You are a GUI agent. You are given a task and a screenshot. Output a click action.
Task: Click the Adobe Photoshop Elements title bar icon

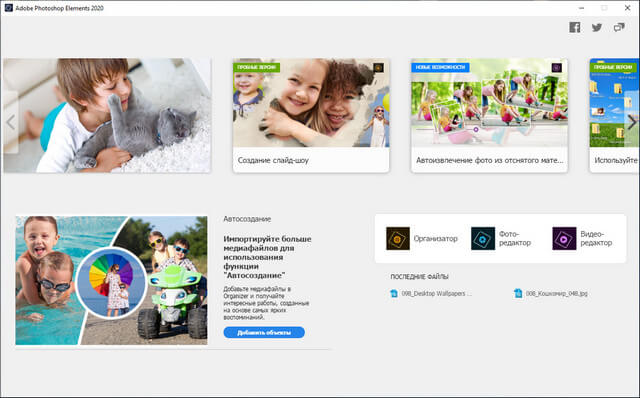point(8,8)
